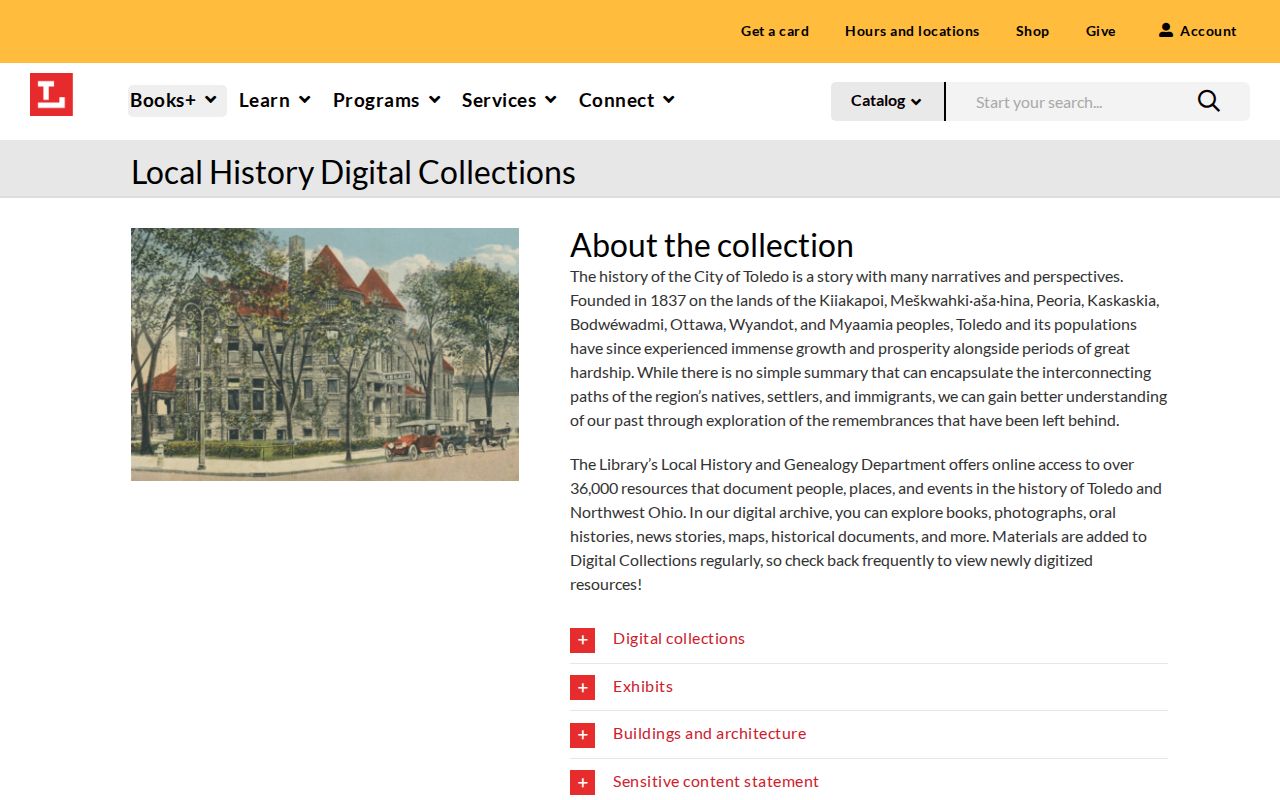The height and width of the screenshot is (800, 1280).
Task: Expand the Buildings and architecture label
Action: click(x=709, y=733)
